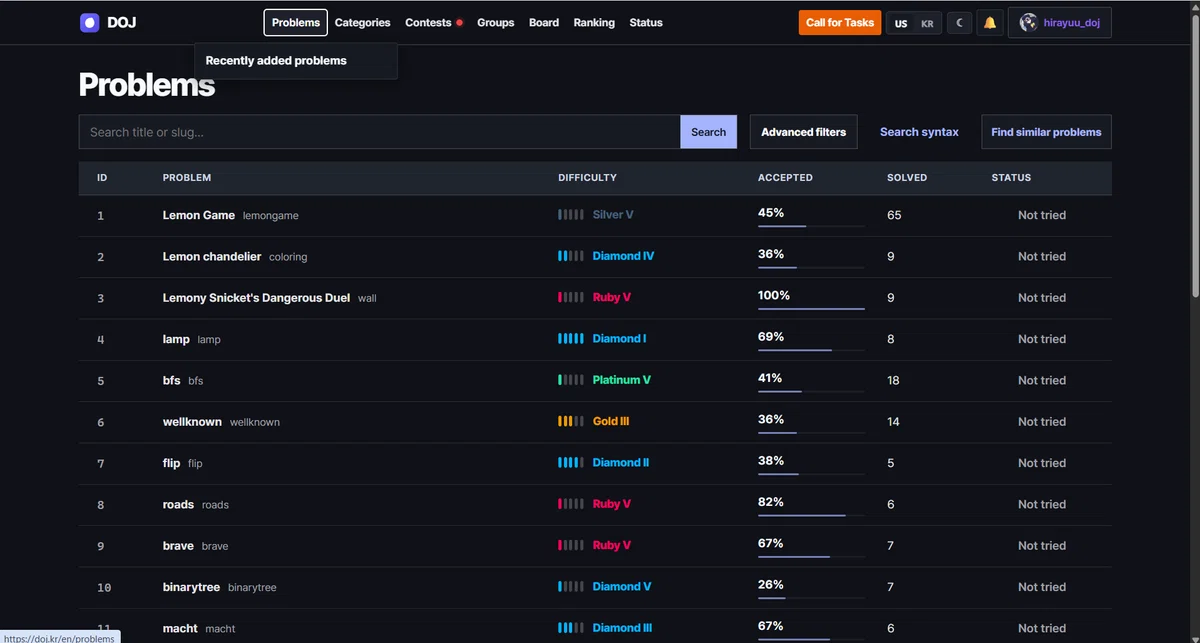View the Ranking page
Image resolution: width=1200 pixels, height=643 pixels.
click(x=594, y=22)
